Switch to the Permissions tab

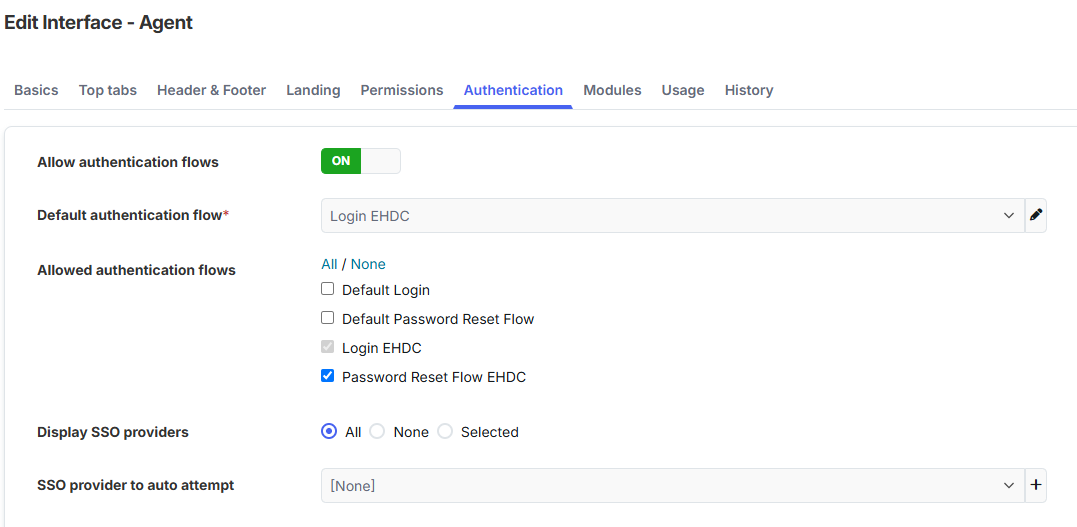pos(402,90)
